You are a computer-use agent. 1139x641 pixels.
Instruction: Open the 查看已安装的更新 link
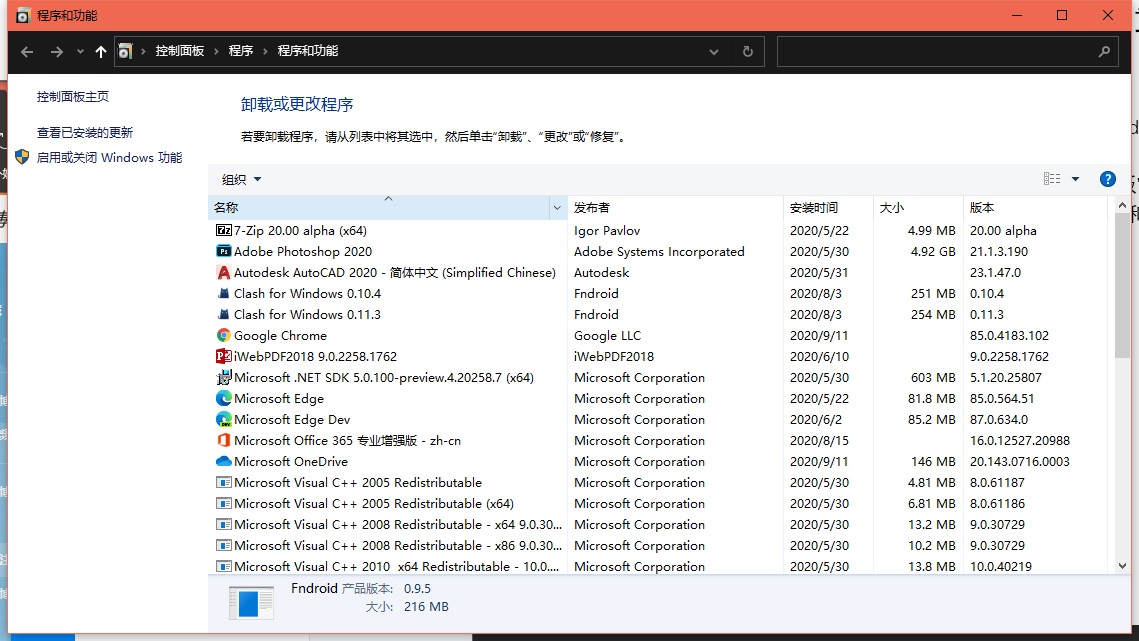coord(85,132)
